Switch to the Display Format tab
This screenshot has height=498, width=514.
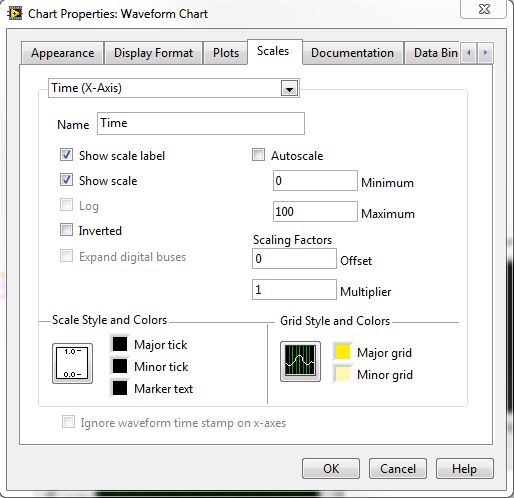point(153,53)
